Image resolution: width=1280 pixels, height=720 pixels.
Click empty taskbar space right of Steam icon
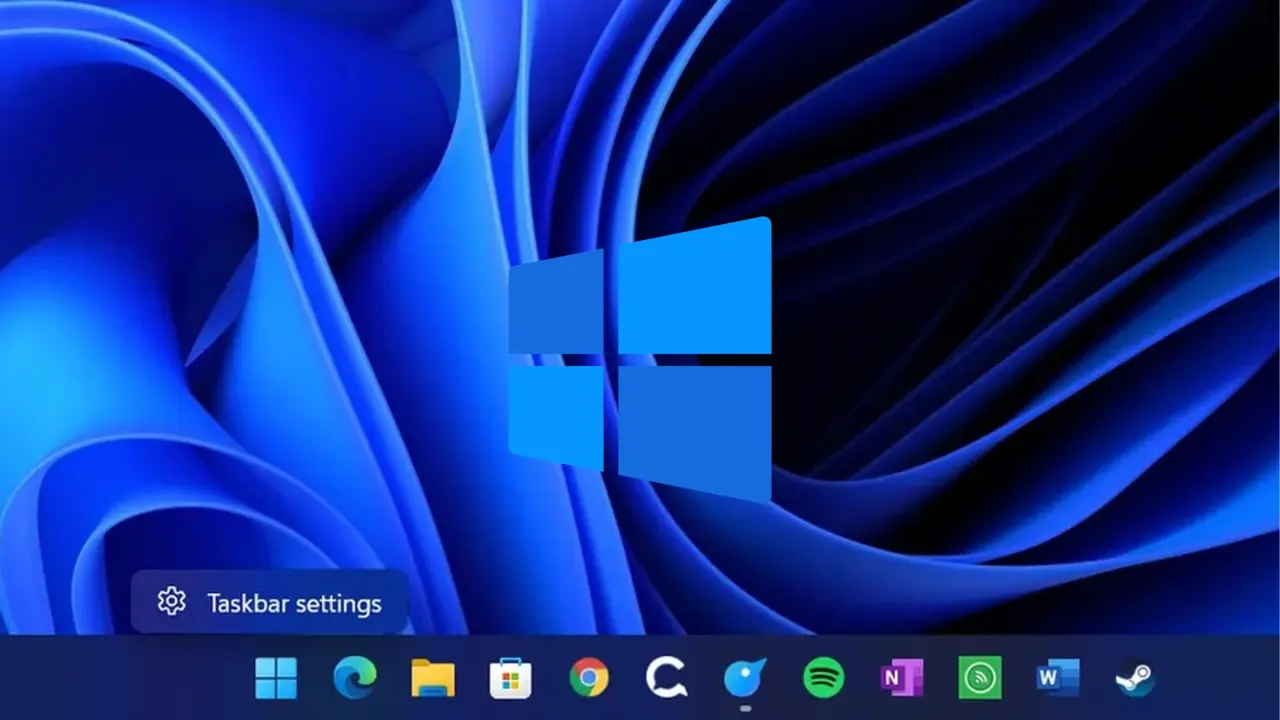click(1220, 678)
